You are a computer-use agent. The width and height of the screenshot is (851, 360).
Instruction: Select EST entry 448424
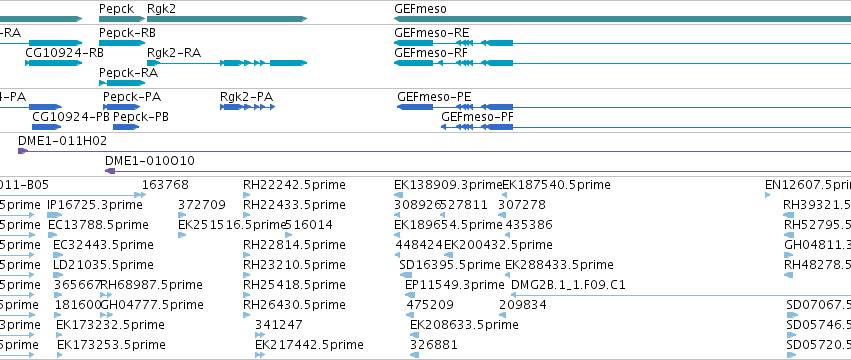(x=420, y=245)
